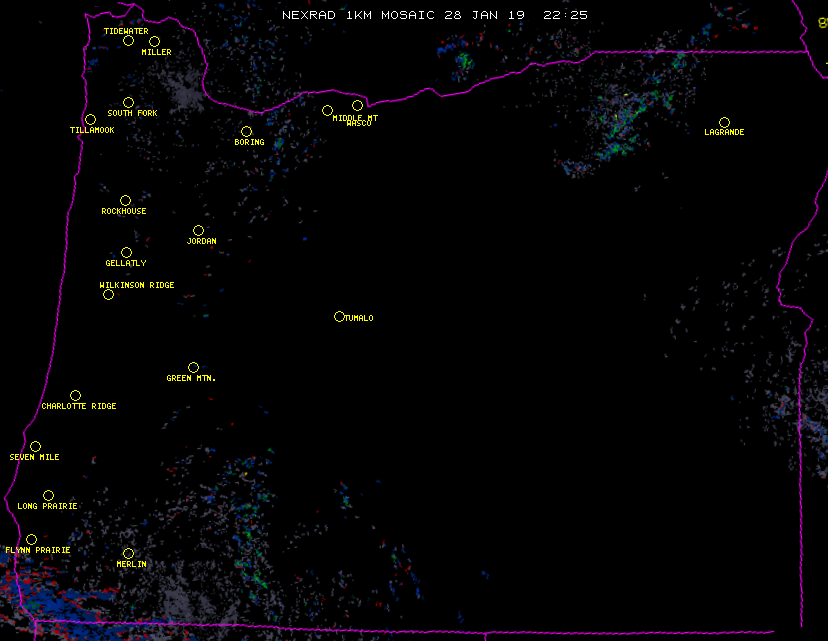Select the Miller station circle marker
Screen dimensions: 828x641
(154, 42)
